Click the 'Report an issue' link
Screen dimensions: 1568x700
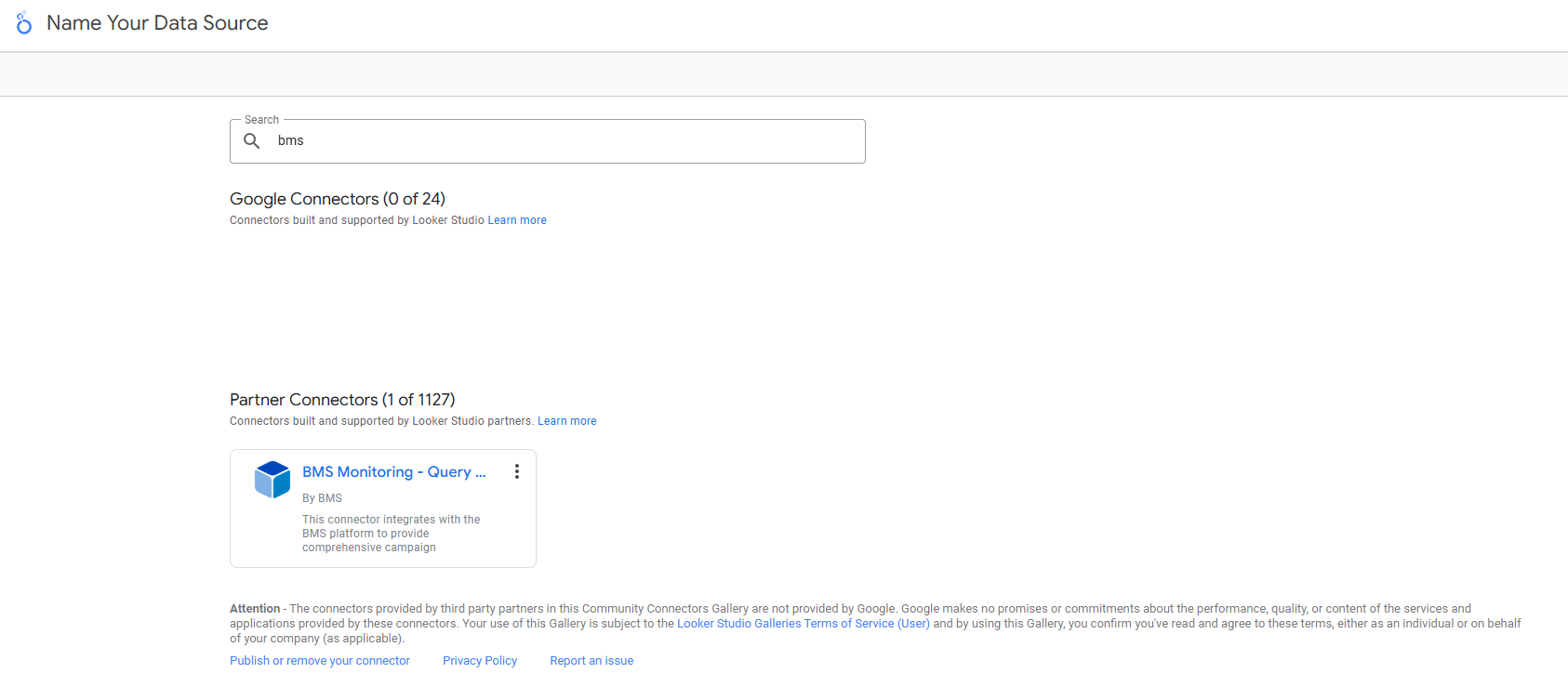pos(591,661)
